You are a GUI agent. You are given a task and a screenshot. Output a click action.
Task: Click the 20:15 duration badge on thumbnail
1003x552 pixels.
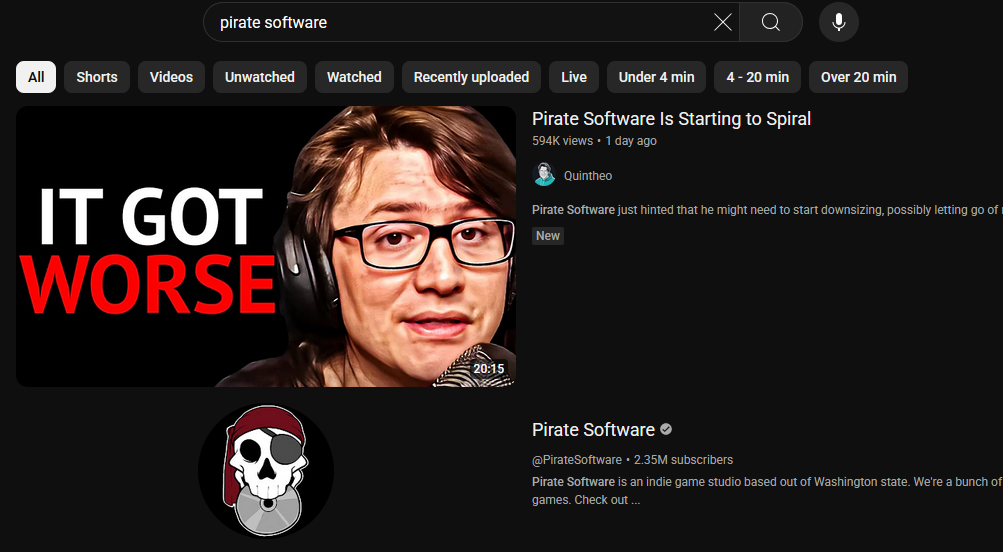489,368
